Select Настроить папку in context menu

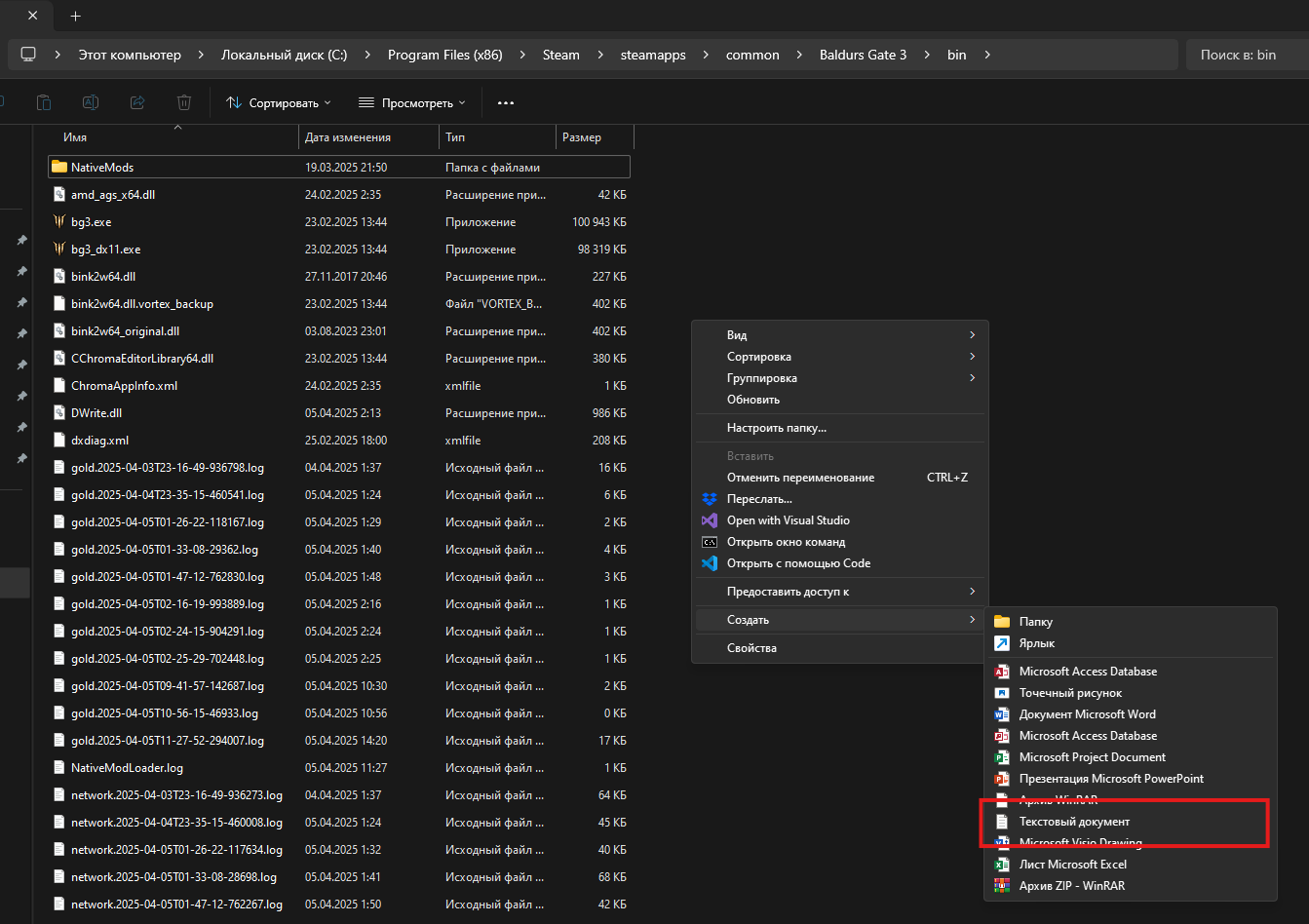click(840, 428)
